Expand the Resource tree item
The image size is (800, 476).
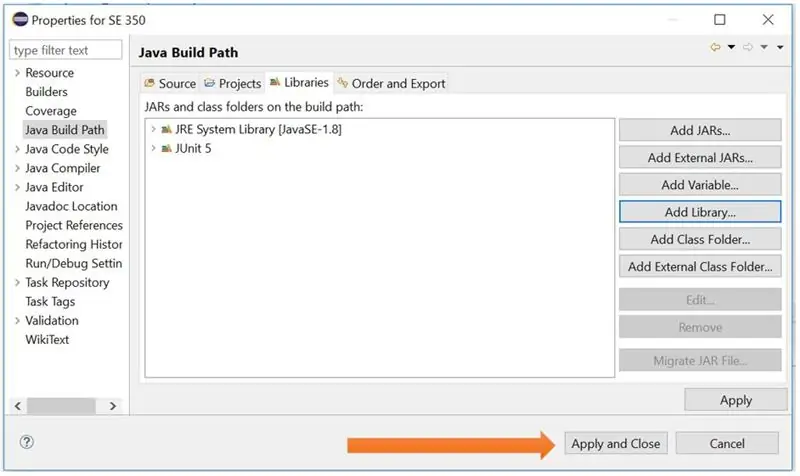coord(17,73)
